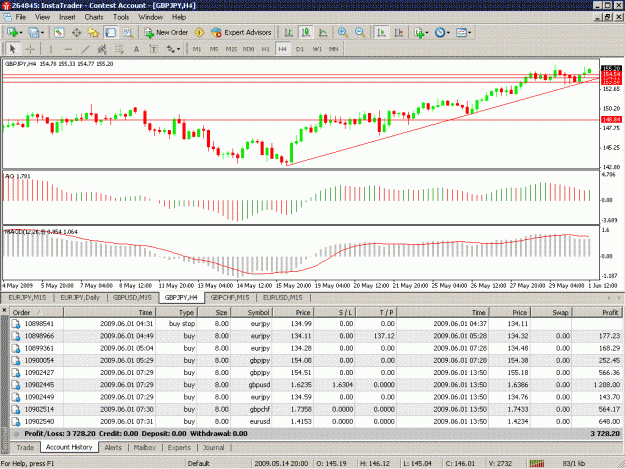Image resolution: width=625 pixels, height=469 pixels.
Task: Toggle chart Auto Scroll icon
Action: (x=381, y=33)
